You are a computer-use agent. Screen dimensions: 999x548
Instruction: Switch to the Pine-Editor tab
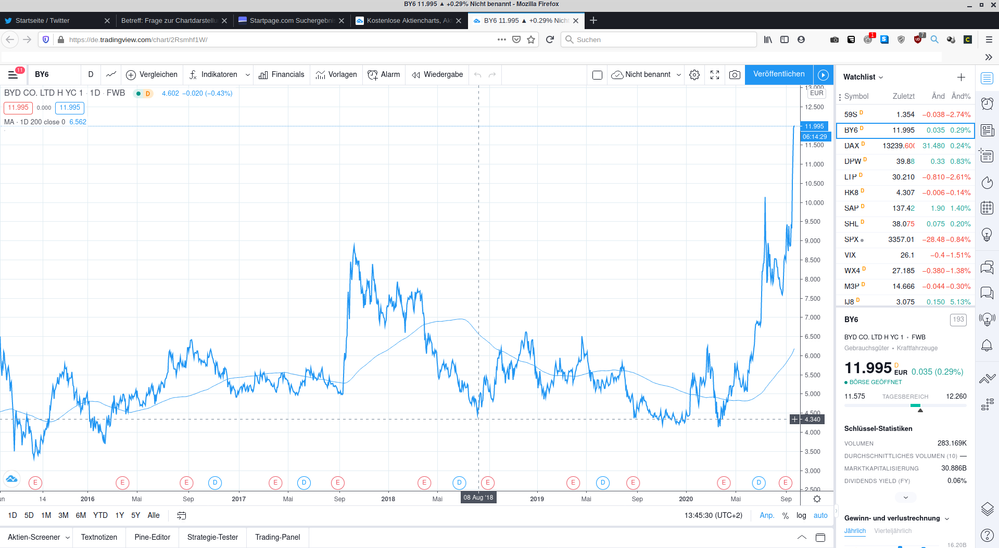point(152,537)
